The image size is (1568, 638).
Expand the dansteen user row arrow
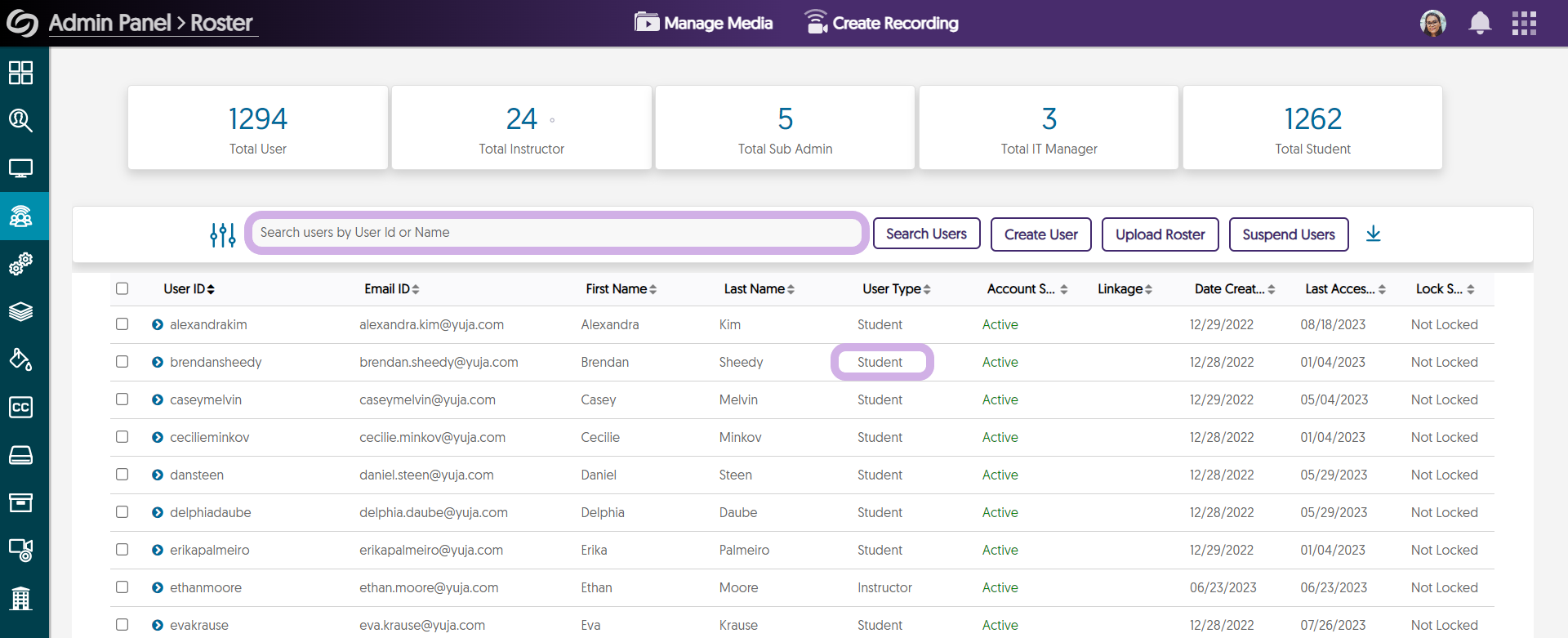coord(158,475)
